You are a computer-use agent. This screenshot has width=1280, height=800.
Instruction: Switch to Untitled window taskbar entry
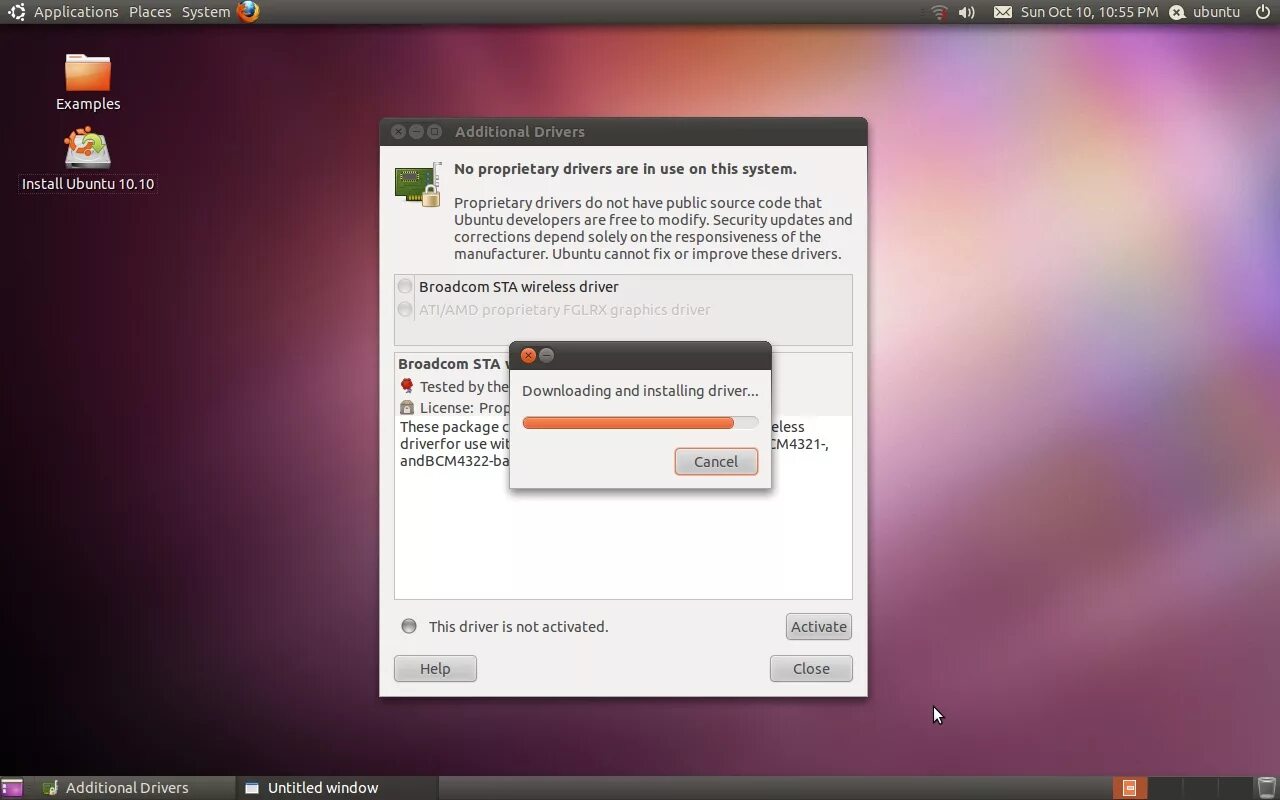[337, 788]
